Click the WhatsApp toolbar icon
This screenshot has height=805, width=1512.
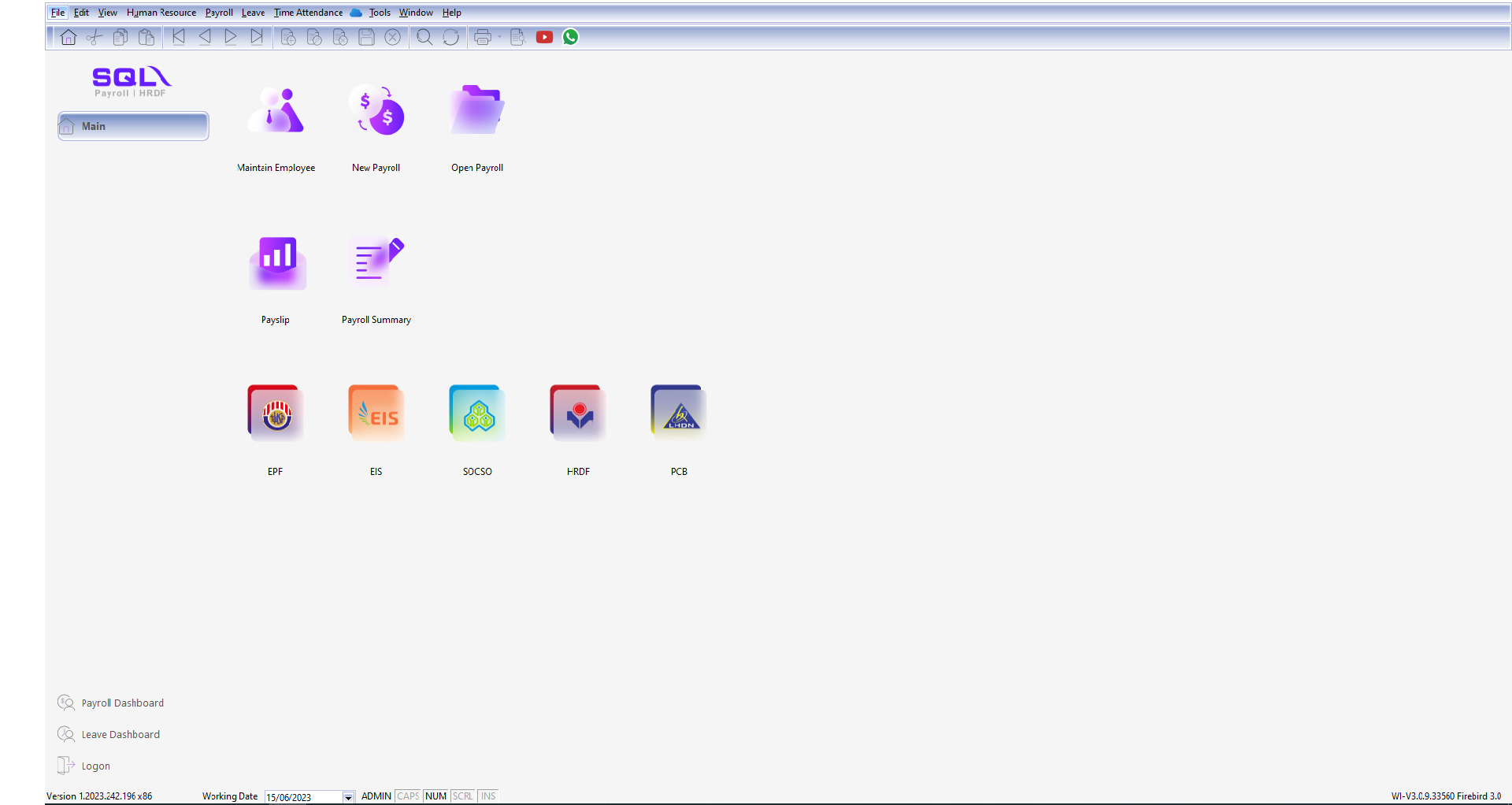571,37
